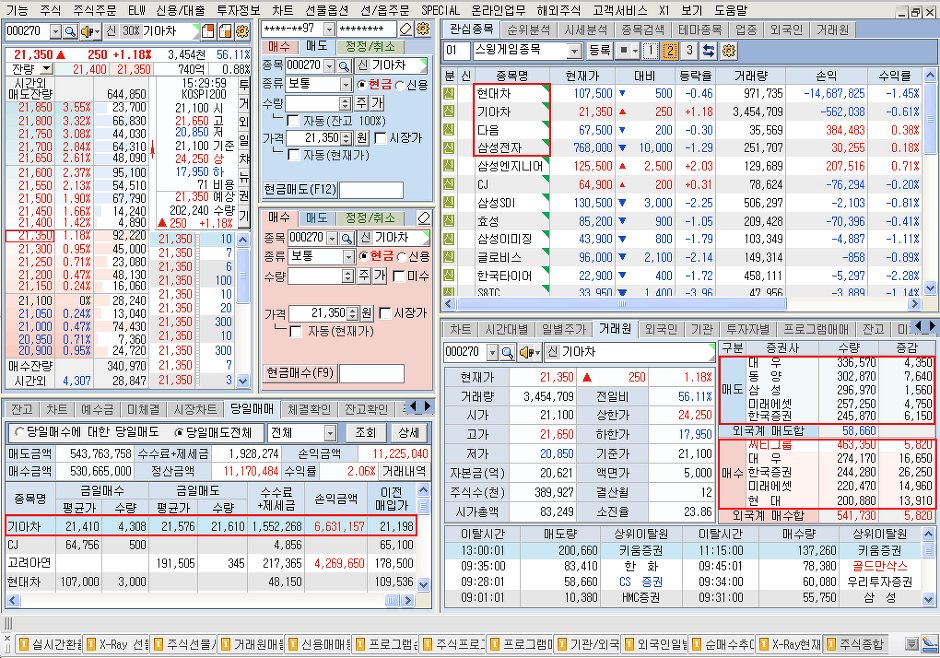Enable 자동(현재가) in sell order panel
940x658 pixels.
293,155
